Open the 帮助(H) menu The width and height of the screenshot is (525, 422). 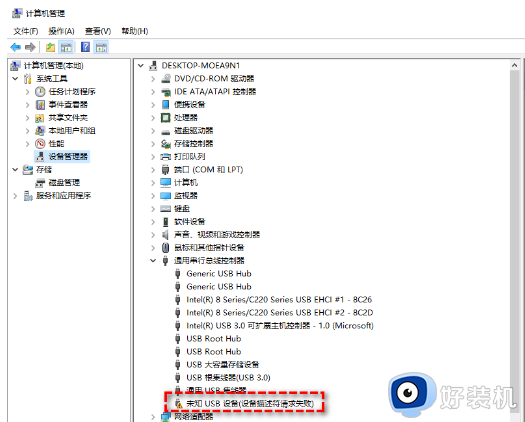[135, 31]
